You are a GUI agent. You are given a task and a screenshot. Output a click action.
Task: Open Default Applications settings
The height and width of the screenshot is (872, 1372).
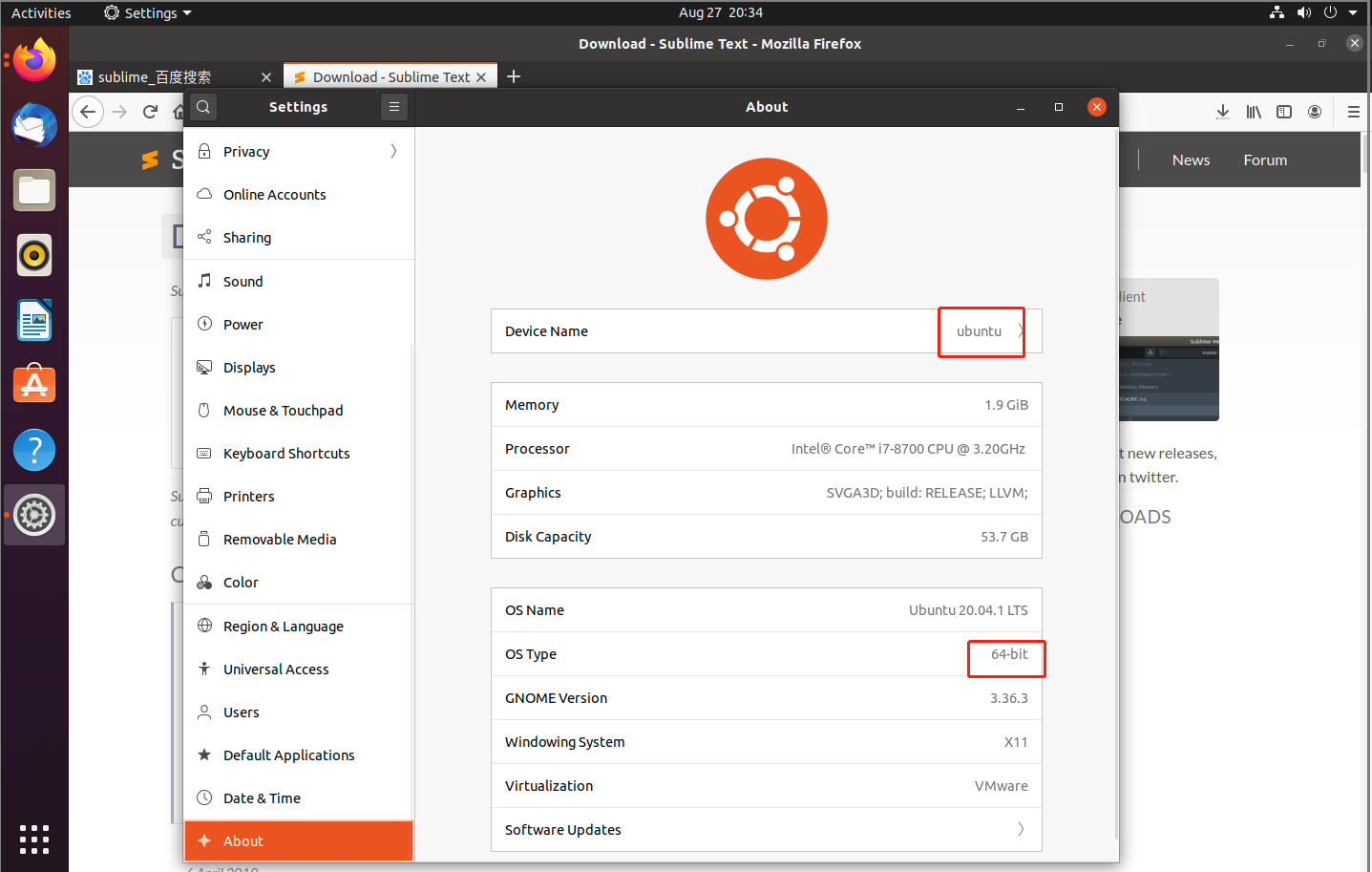point(299,755)
